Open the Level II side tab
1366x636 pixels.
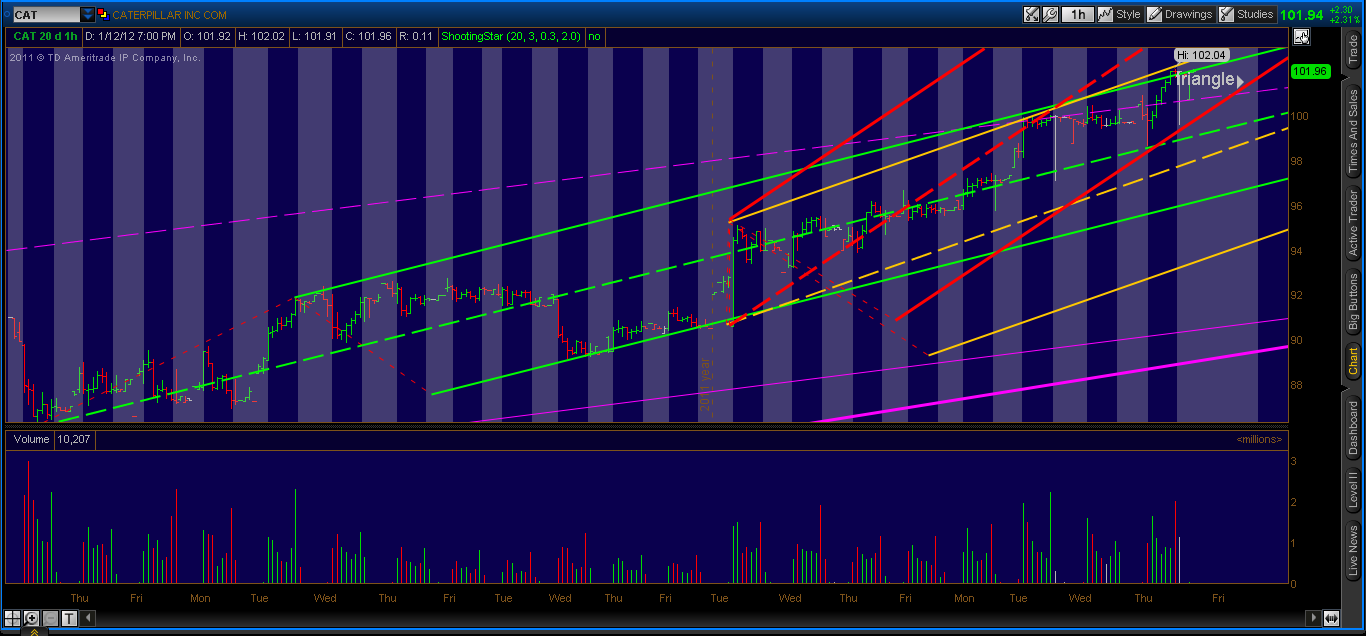pyautogui.click(x=1353, y=491)
